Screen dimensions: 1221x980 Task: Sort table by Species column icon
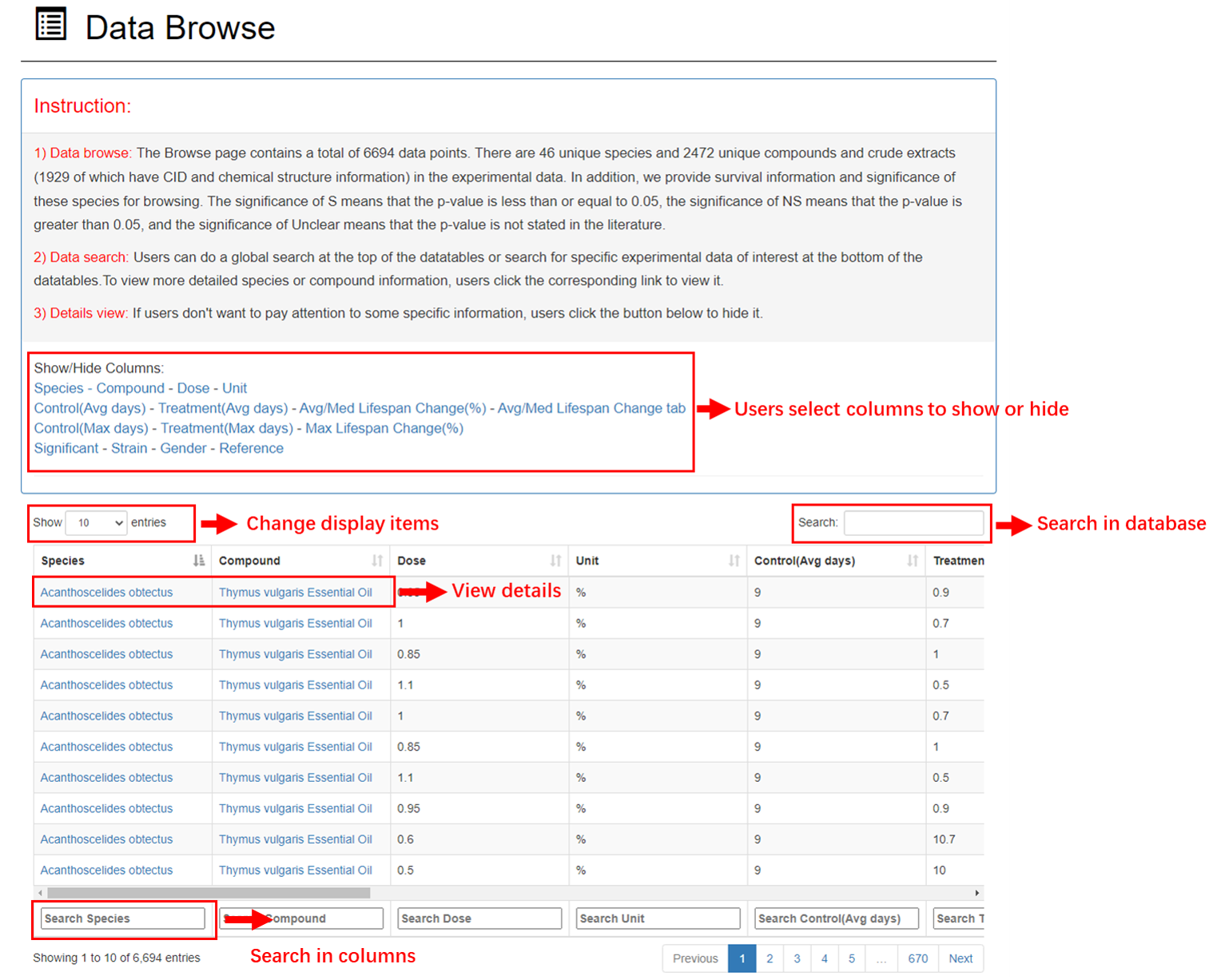198,561
